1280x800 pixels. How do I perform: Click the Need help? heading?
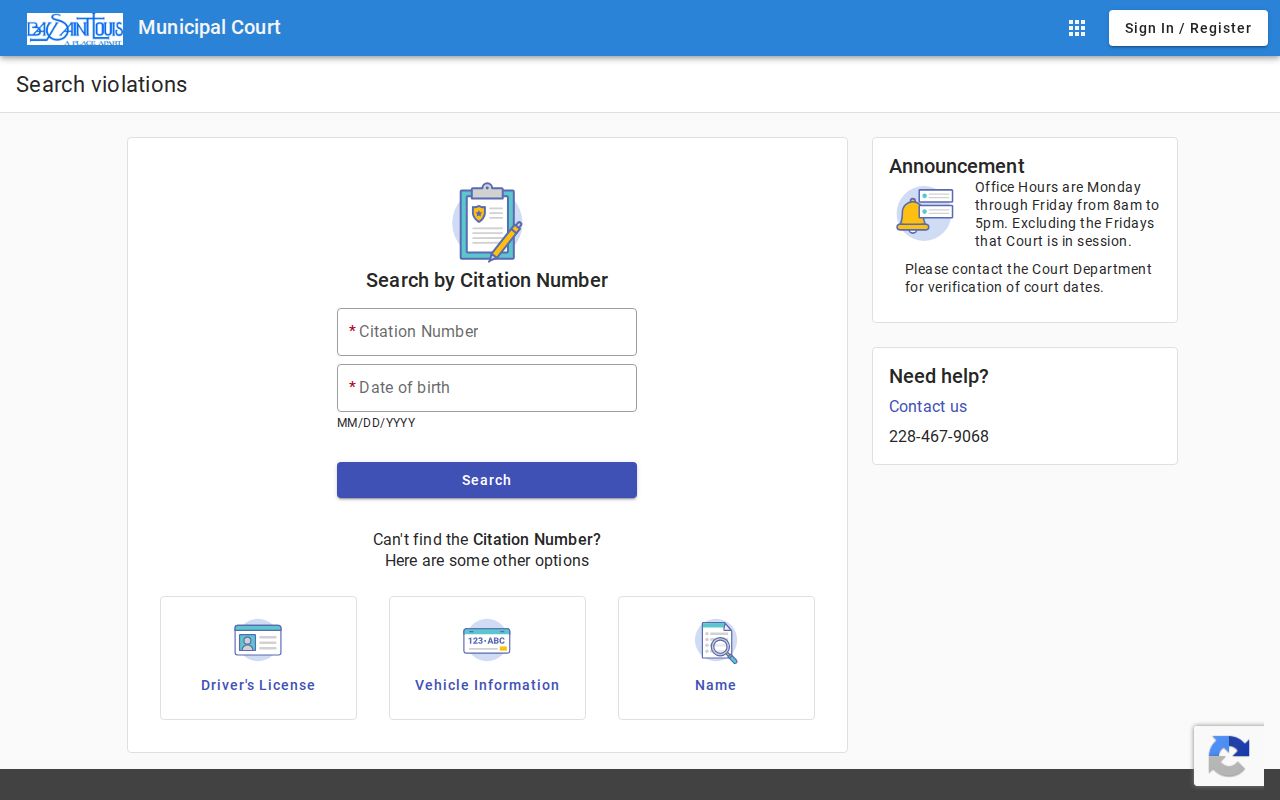[939, 376]
